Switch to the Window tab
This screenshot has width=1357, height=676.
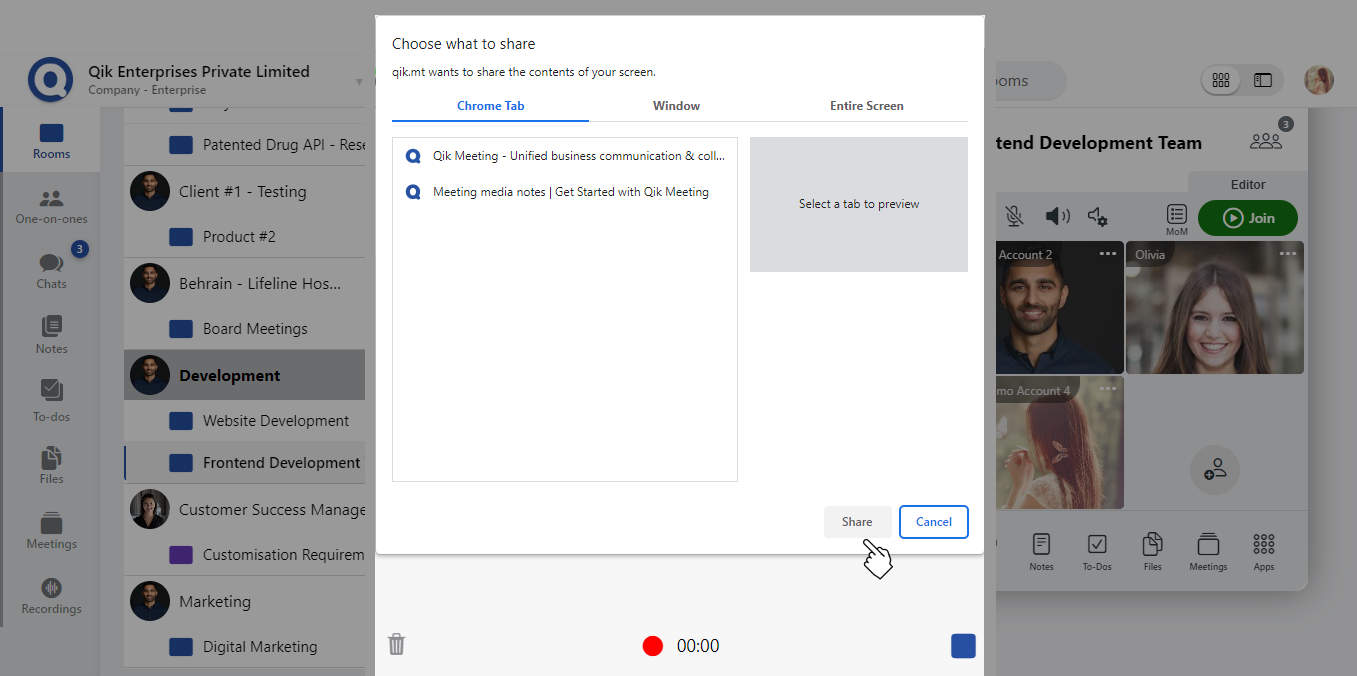tap(676, 106)
